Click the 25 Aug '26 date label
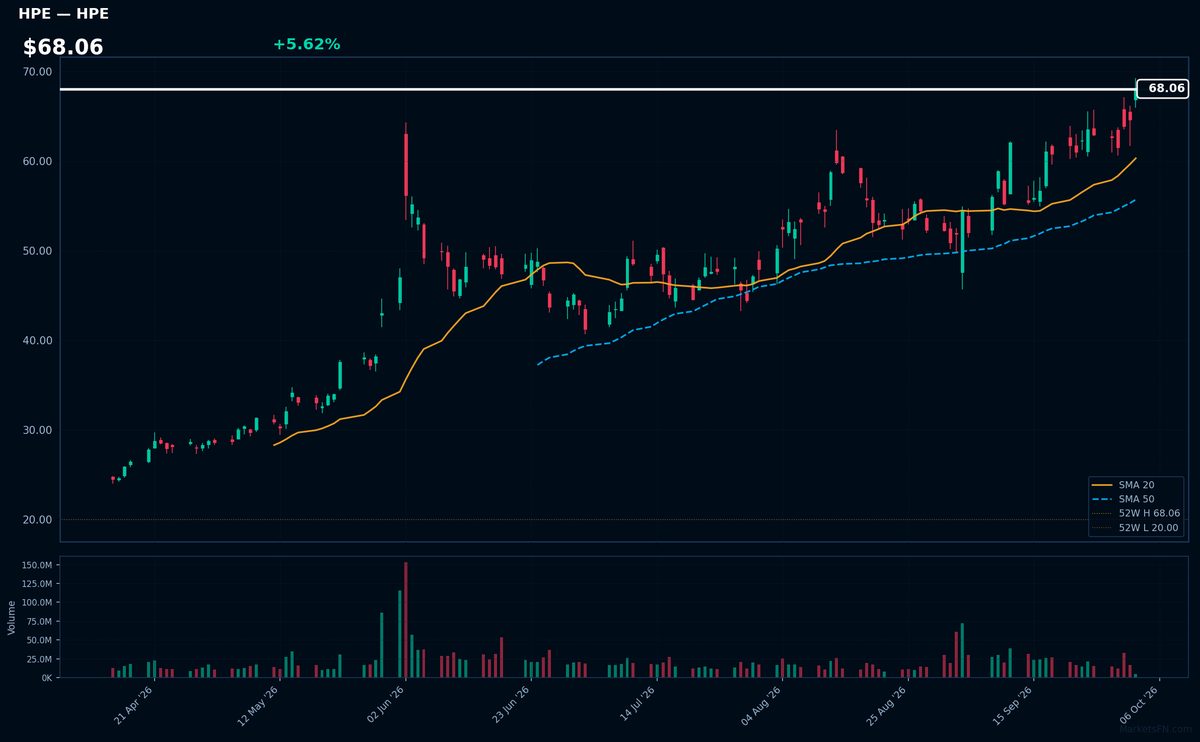 pyautogui.click(x=887, y=705)
